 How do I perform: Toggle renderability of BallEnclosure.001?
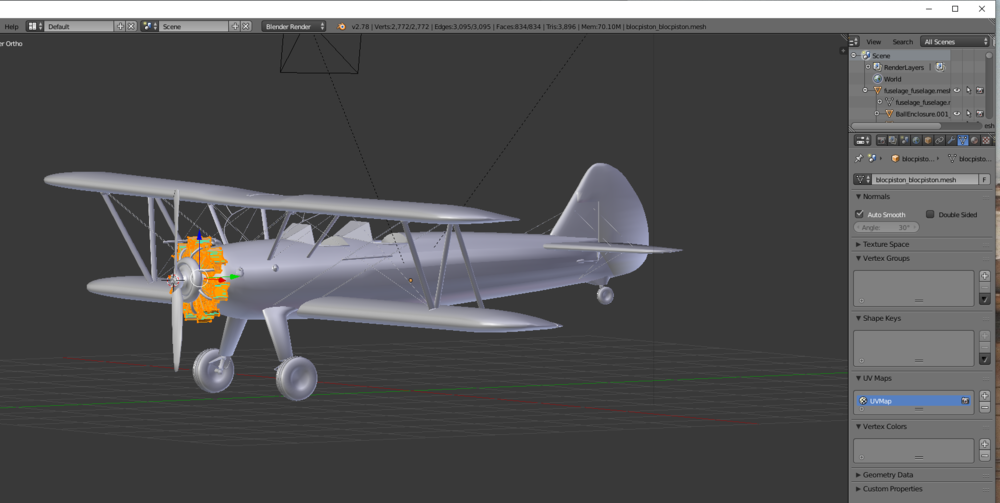pos(980,113)
